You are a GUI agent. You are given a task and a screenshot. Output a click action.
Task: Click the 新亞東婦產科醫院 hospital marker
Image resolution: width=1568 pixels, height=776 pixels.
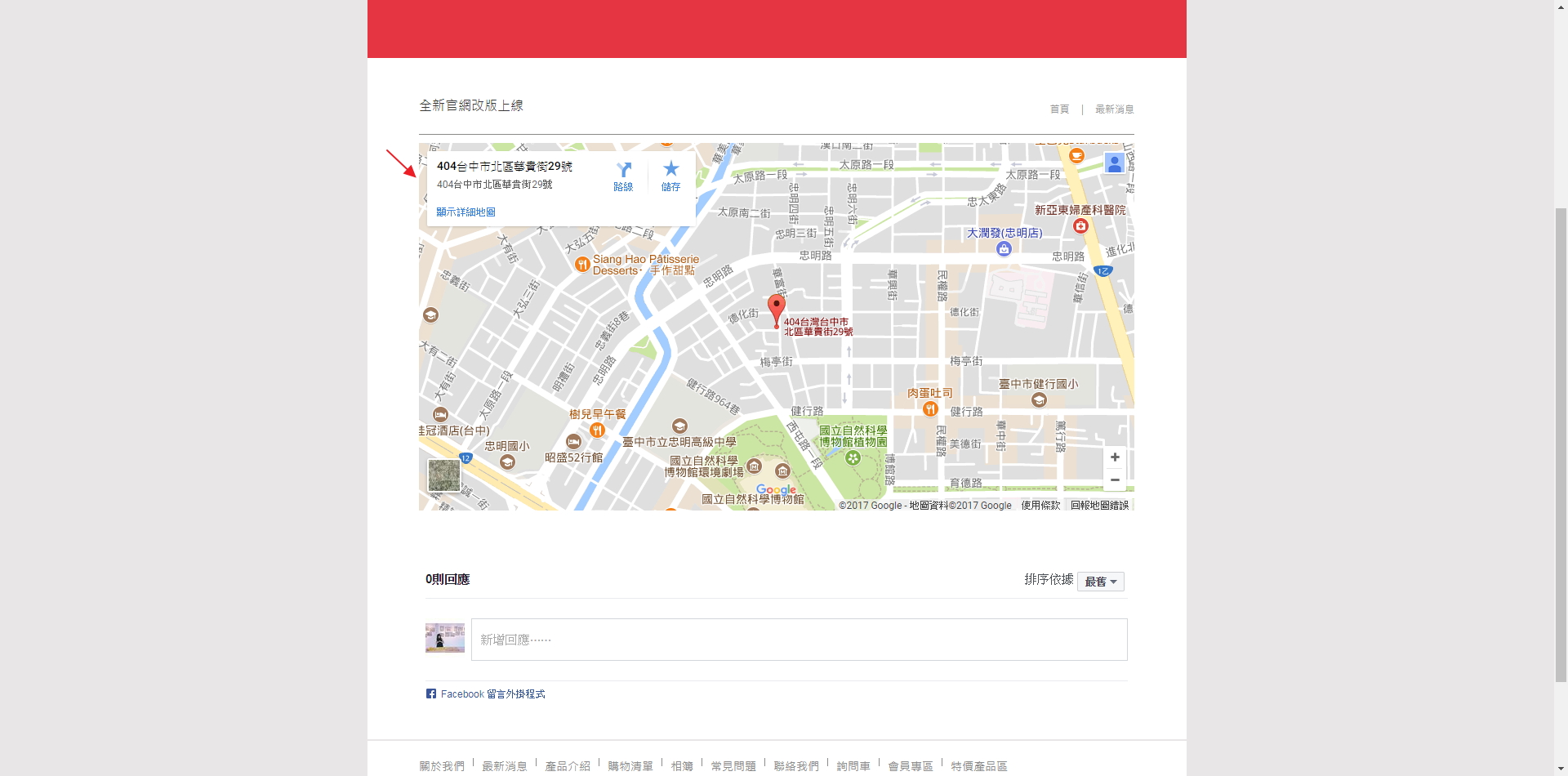pyautogui.click(x=1080, y=225)
